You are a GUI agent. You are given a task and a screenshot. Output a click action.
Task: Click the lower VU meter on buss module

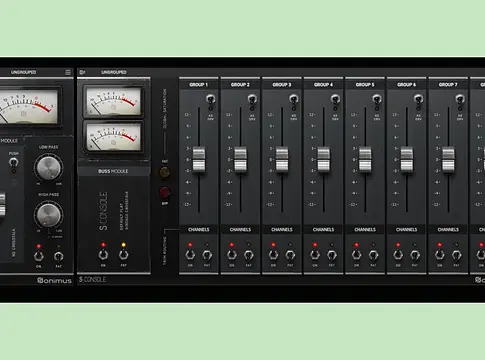[x=113, y=137]
